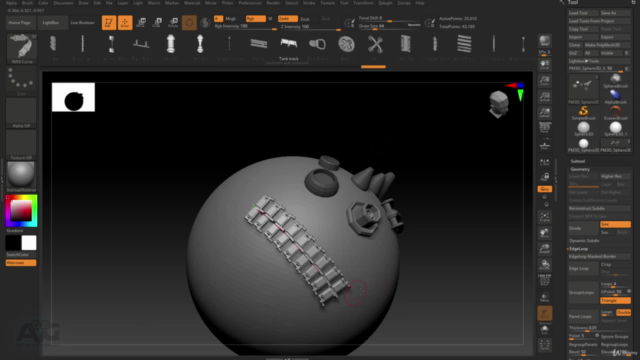
Task: Adjust the Draw Size slider
Action: (389, 26)
